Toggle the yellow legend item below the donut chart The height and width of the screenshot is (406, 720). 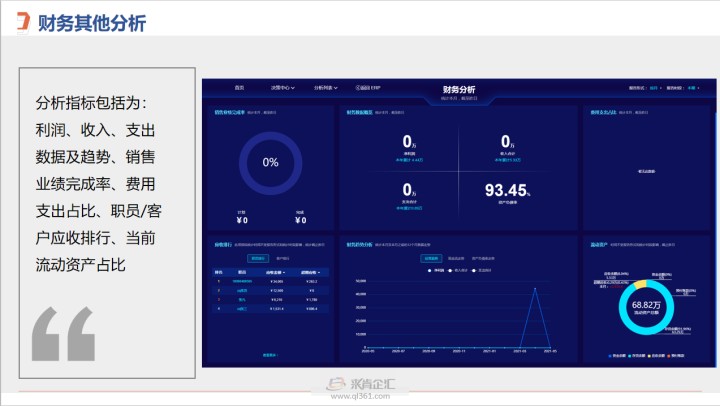(656, 355)
